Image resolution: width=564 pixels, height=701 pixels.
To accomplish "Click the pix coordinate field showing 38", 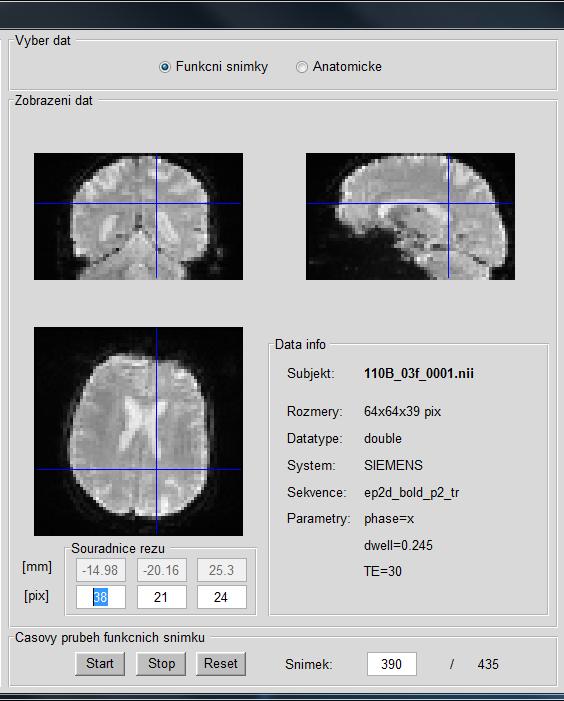I will [x=101, y=597].
